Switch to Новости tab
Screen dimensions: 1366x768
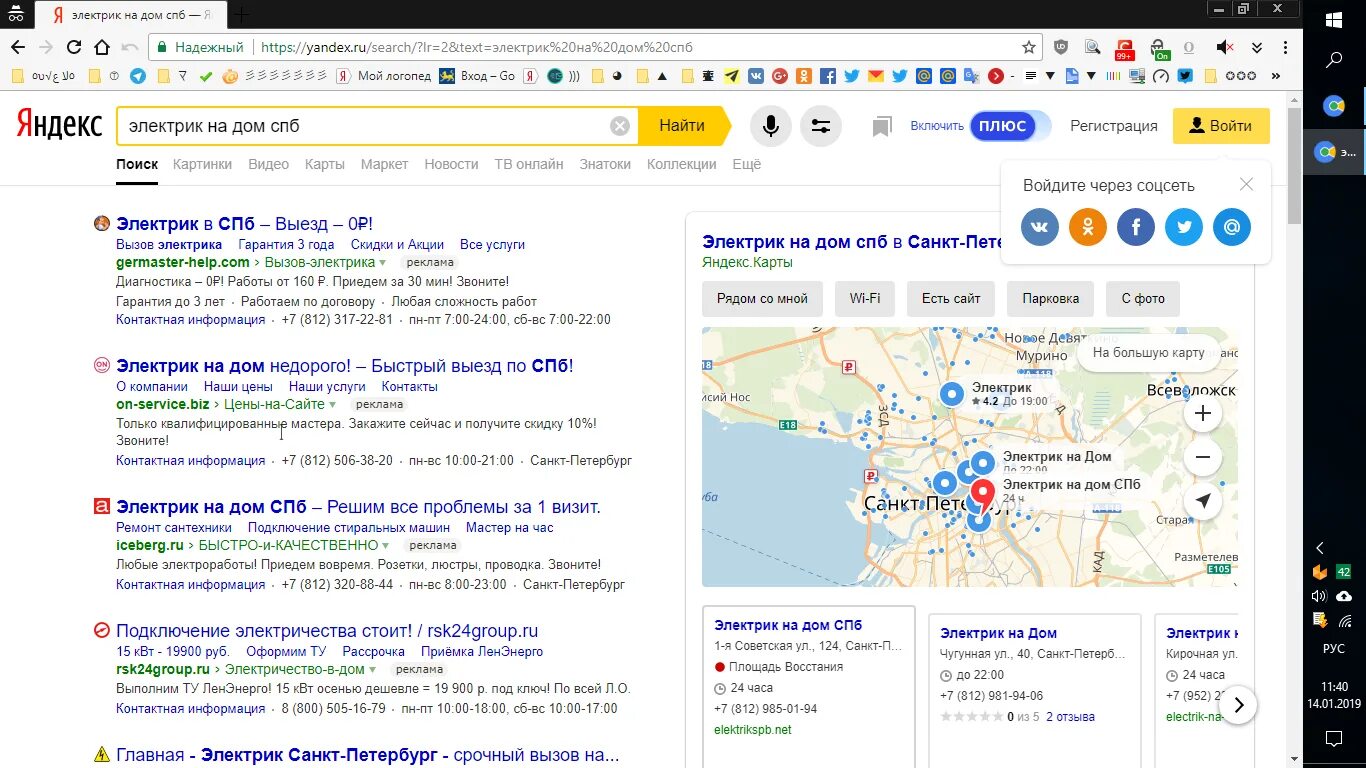pyautogui.click(x=451, y=164)
